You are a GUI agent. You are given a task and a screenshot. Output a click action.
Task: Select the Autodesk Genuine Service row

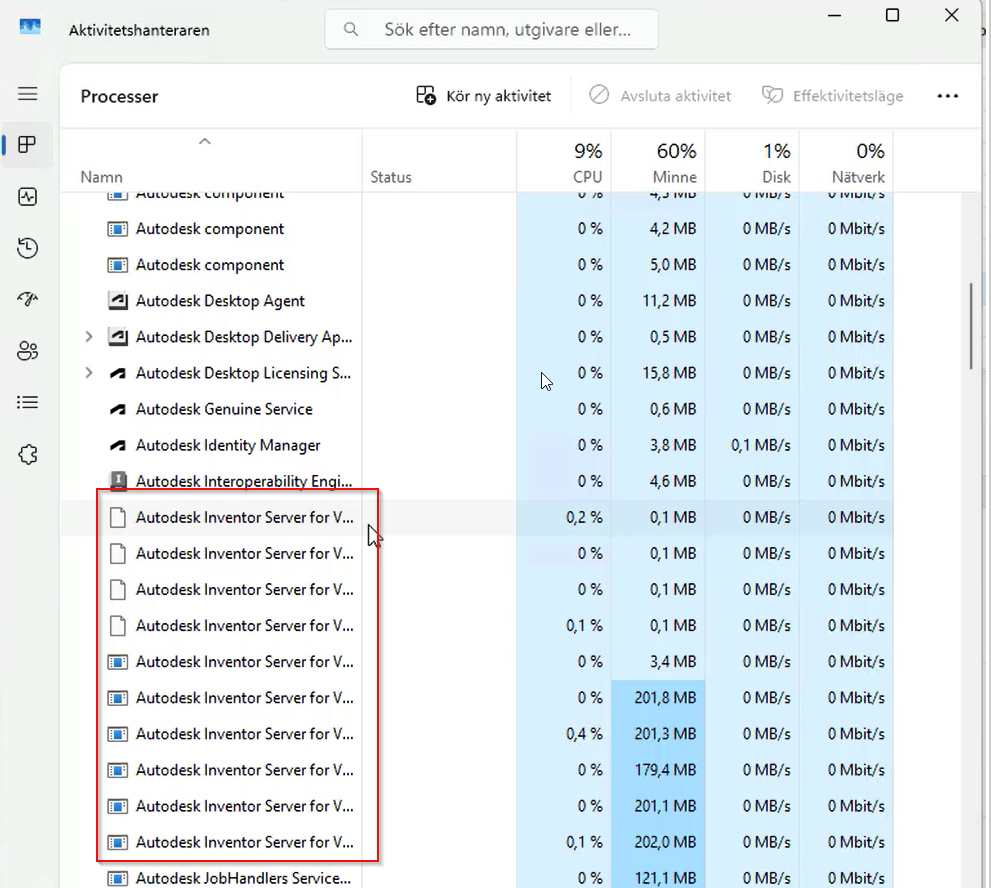tap(477, 410)
